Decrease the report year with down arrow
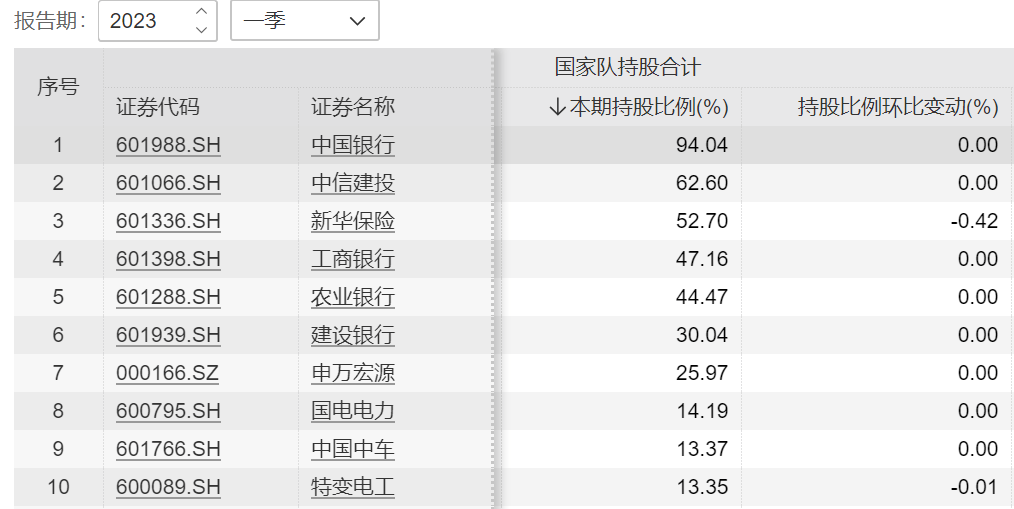The width and height of the screenshot is (1014, 509). 202,30
